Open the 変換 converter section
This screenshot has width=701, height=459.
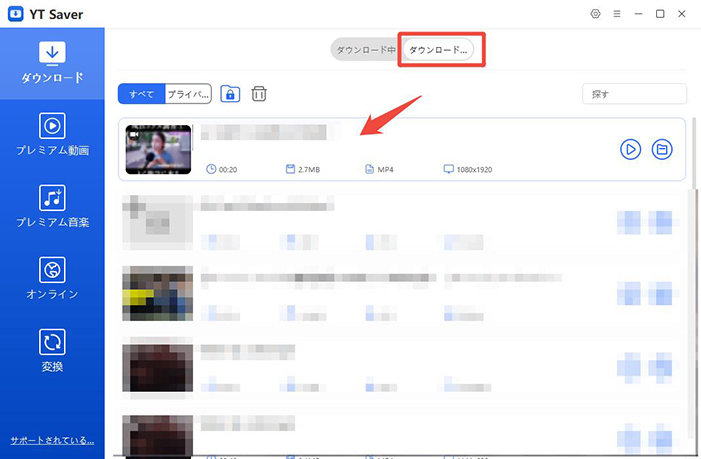pos(52,351)
